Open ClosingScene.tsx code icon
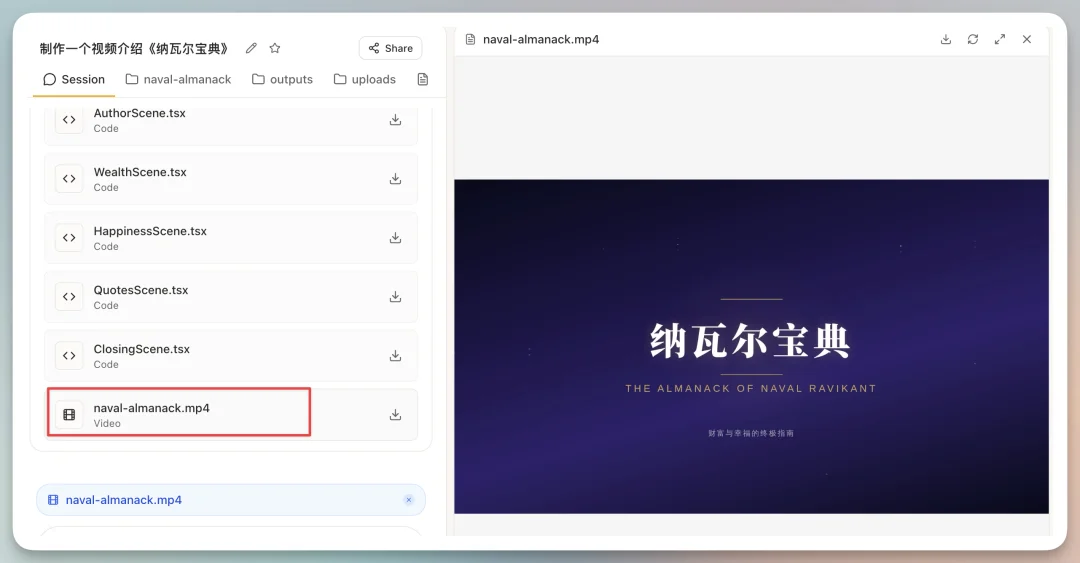Screen dimensions: 1080x563 click(x=69, y=356)
